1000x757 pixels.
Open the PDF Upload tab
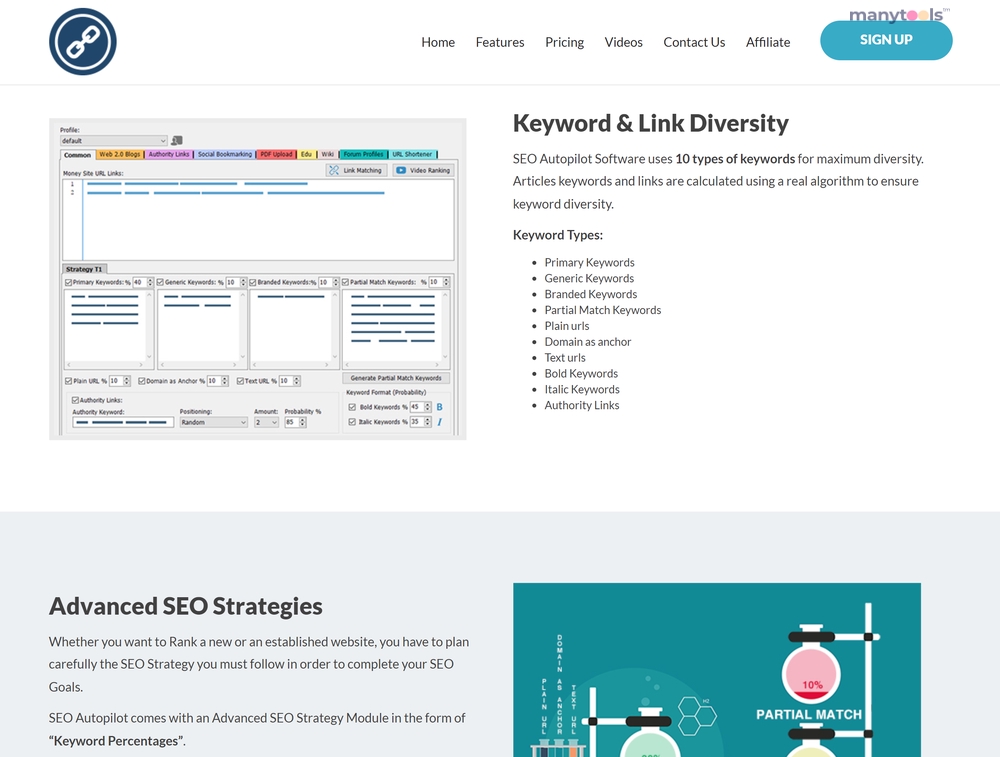click(276, 154)
